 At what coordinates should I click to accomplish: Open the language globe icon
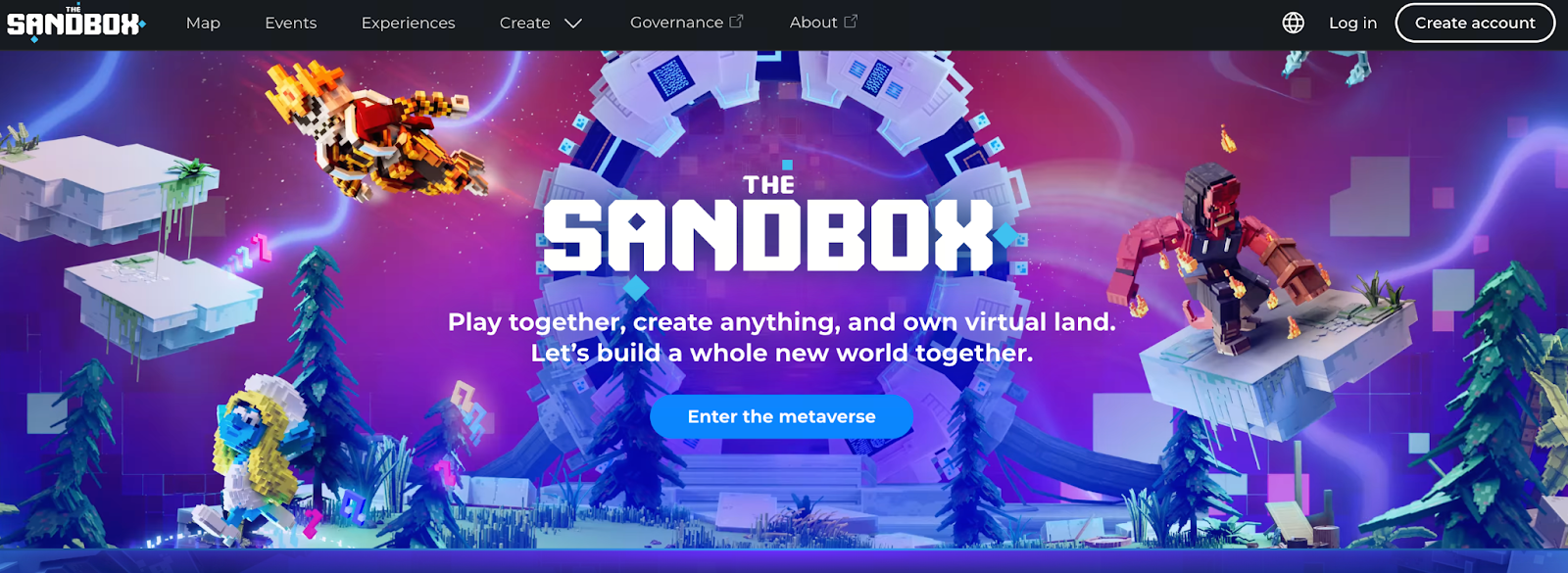[1294, 23]
